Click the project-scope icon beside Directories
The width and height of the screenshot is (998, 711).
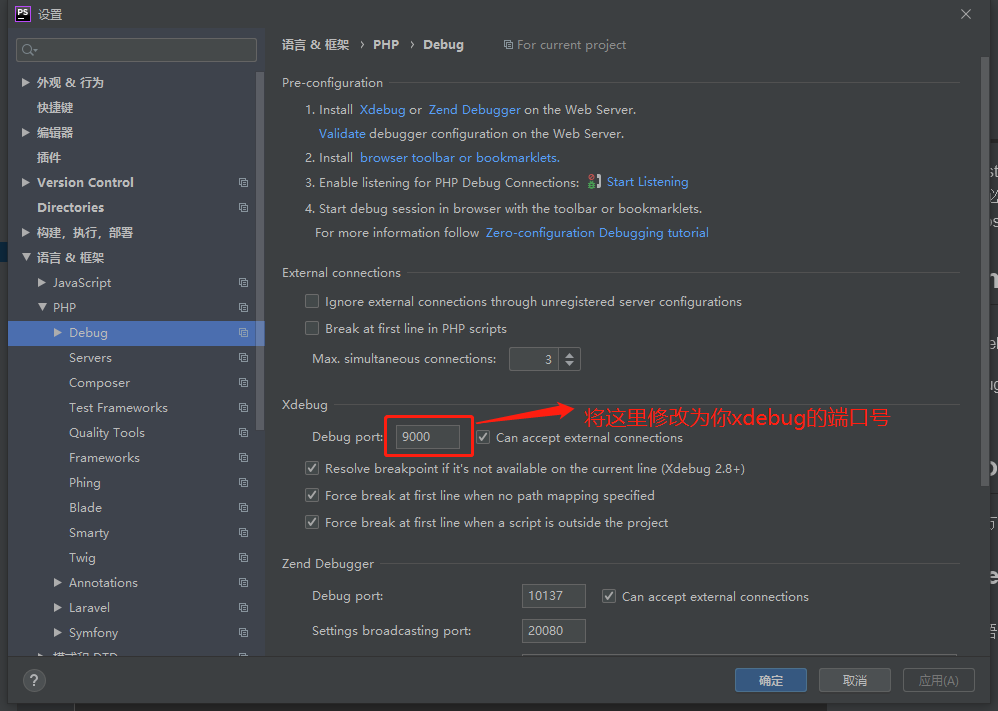[243, 208]
